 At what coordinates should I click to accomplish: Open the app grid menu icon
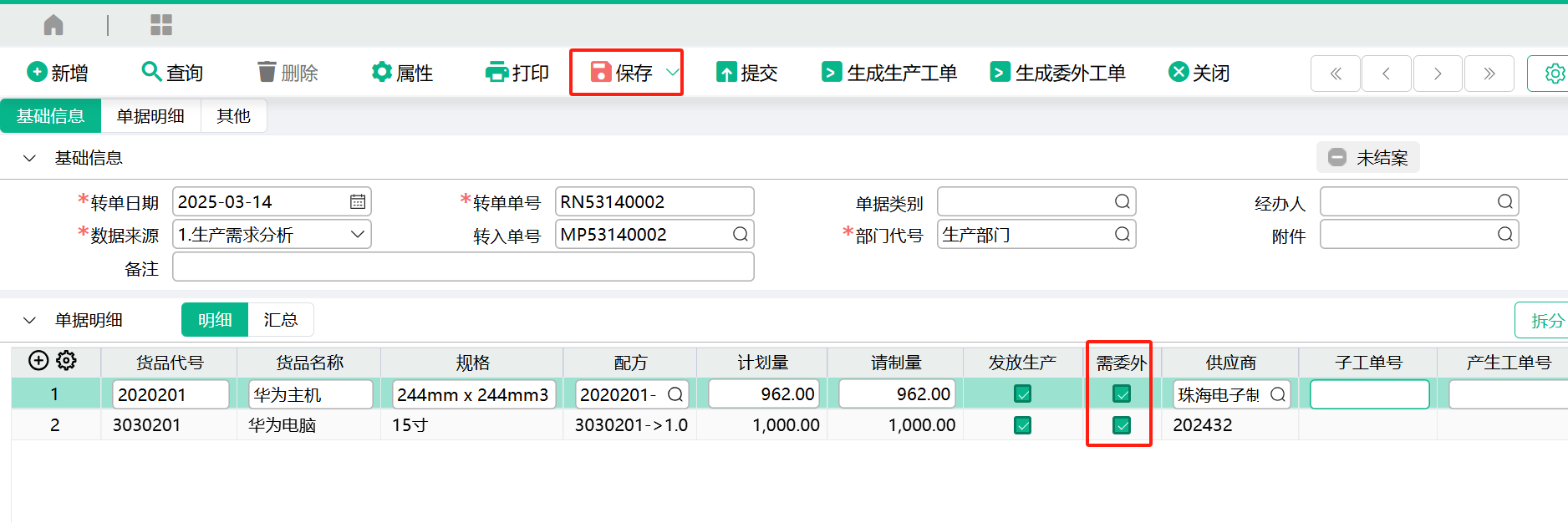160,25
